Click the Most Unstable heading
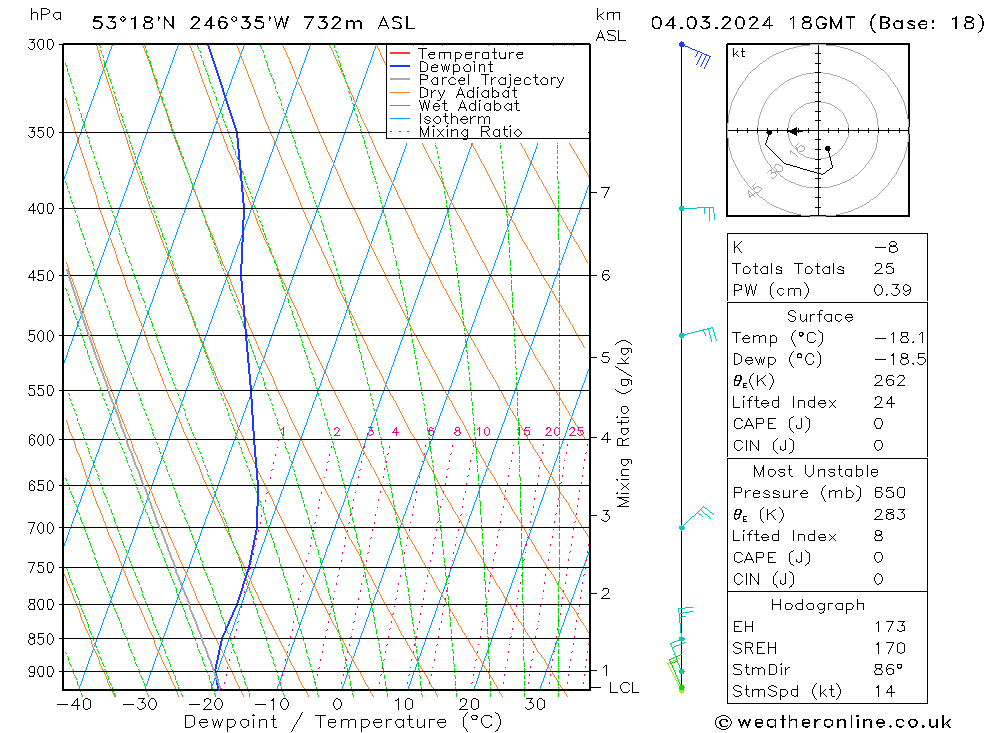Image resolution: width=1000 pixels, height=733 pixels. click(x=816, y=471)
